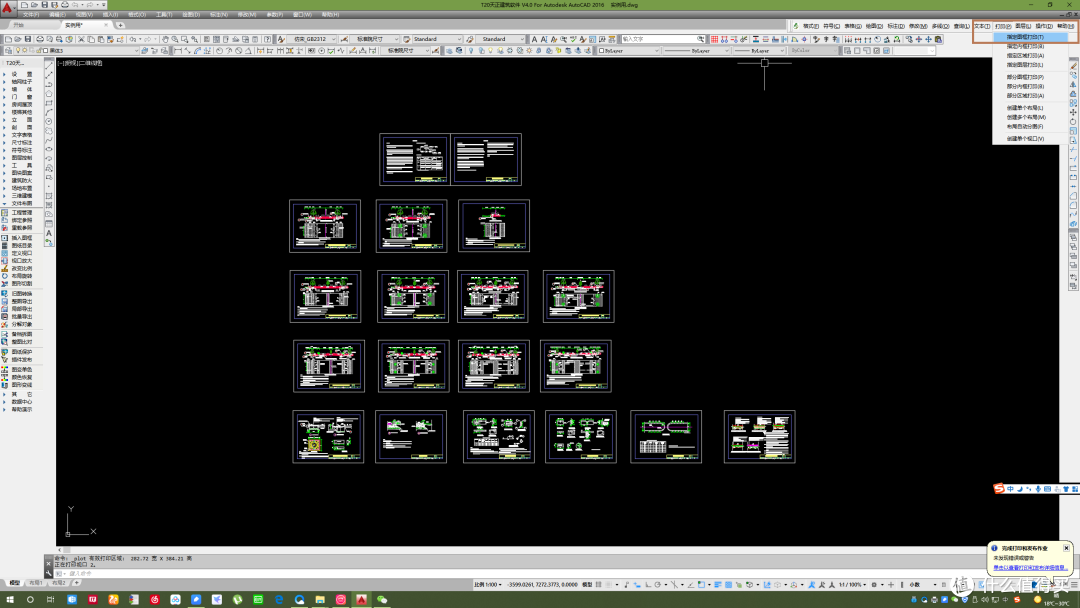Open the AutoCAD application menu logo
The width and height of the screenshot is (1080, 608).
[x=8, y=8]
